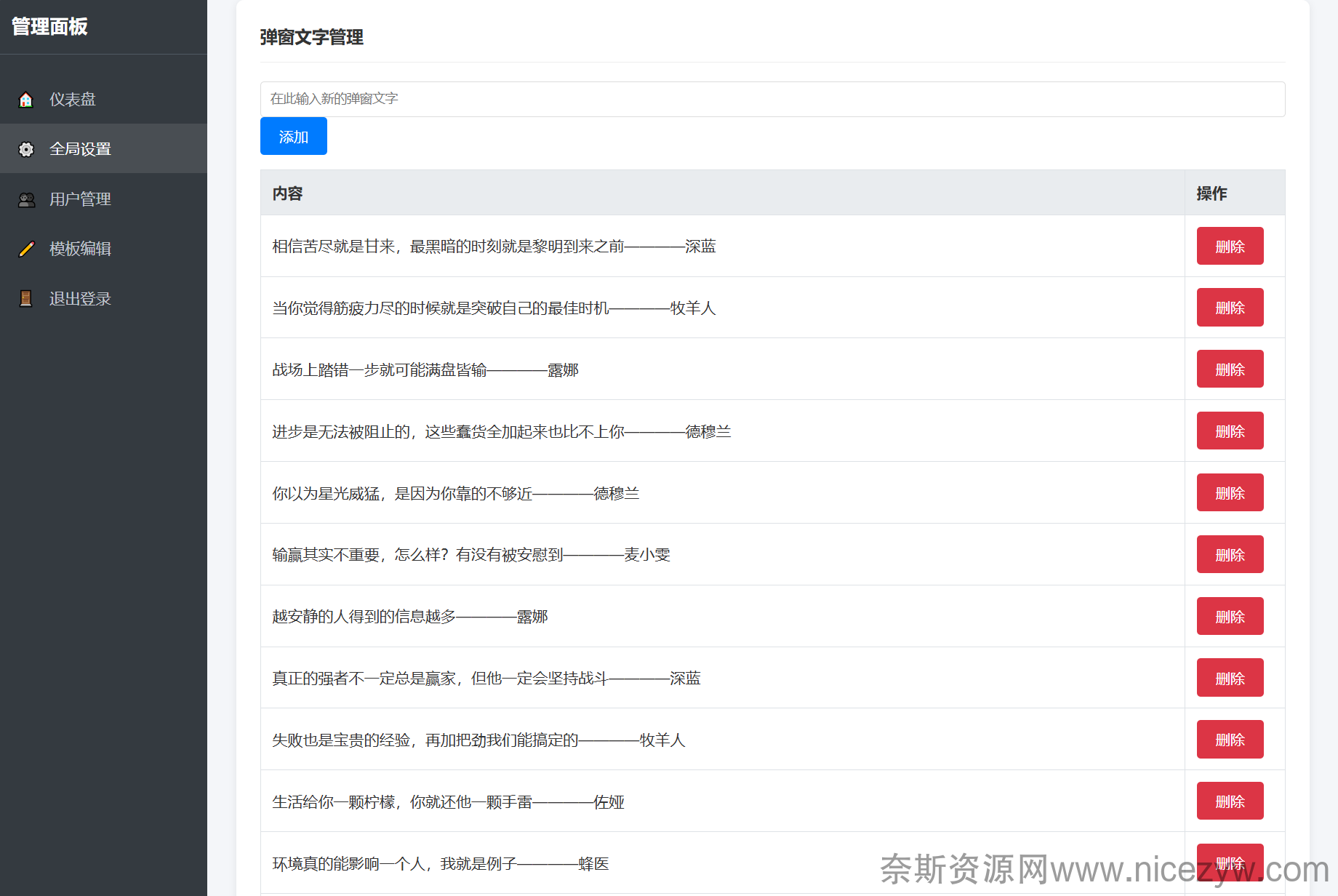
Task: Select 用户管理 in the sidebar
Action: [80, 199]
